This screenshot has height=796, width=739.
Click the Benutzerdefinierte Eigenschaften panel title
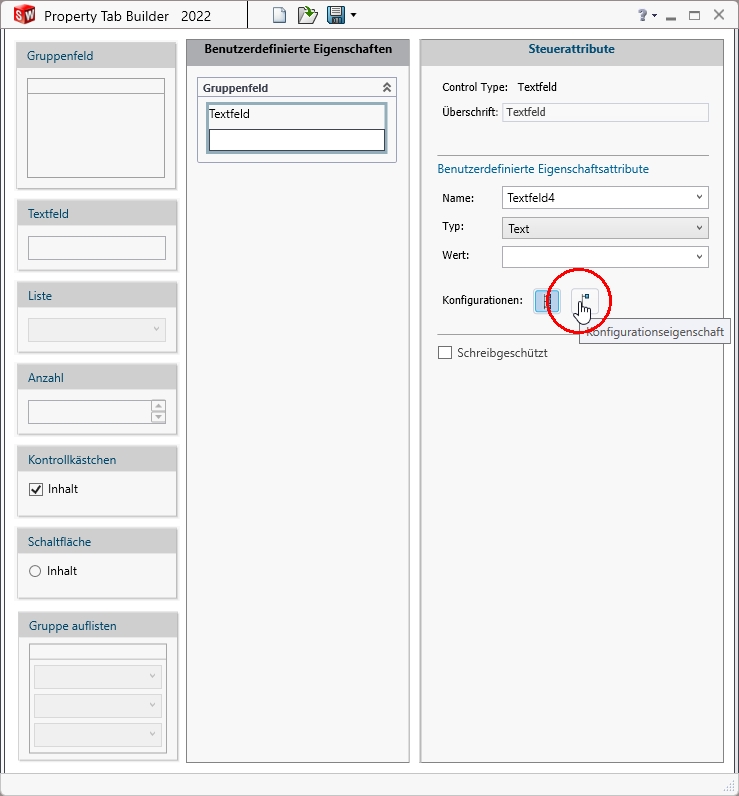(298, 49)
